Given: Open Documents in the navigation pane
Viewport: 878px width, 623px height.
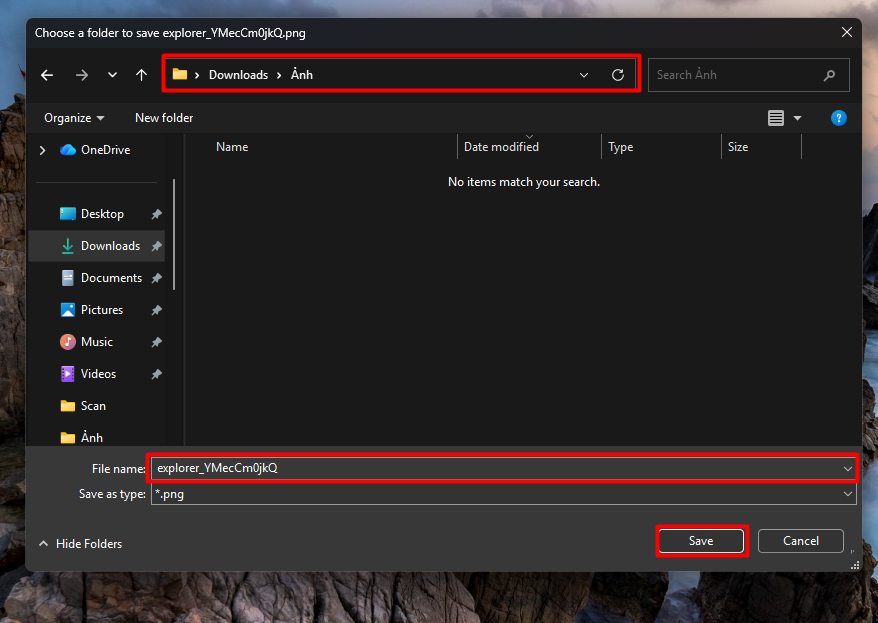Looking at the screenshot, I should pyautogui.click(x=101, y=278).
